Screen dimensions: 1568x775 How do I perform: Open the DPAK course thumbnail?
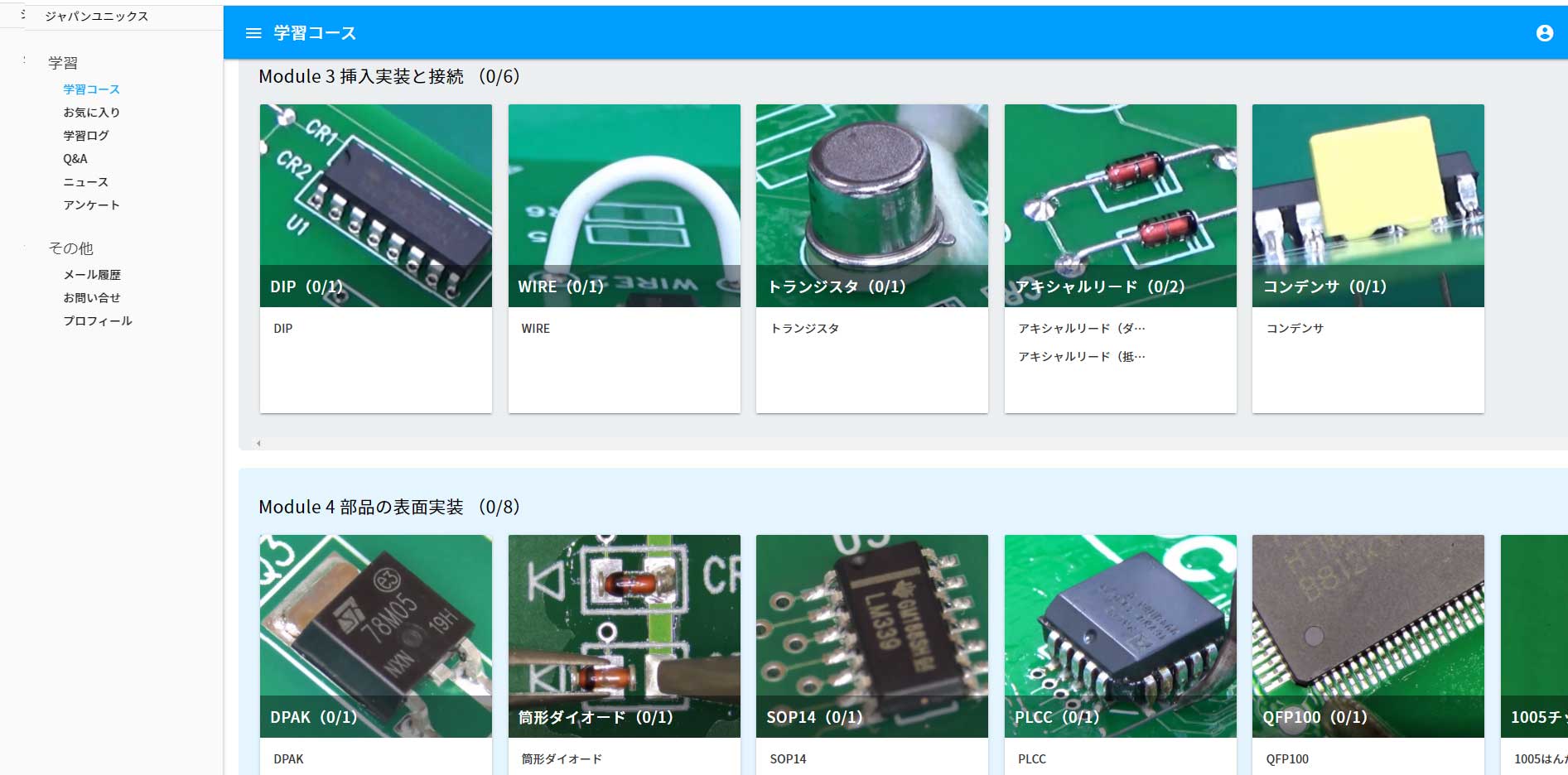pyautogui.click(x=376, y=636)
